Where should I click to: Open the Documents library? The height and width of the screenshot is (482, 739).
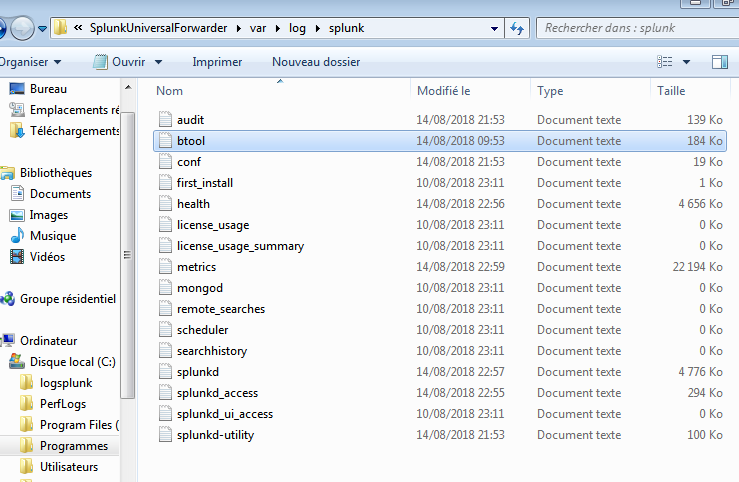click(60, 194)
